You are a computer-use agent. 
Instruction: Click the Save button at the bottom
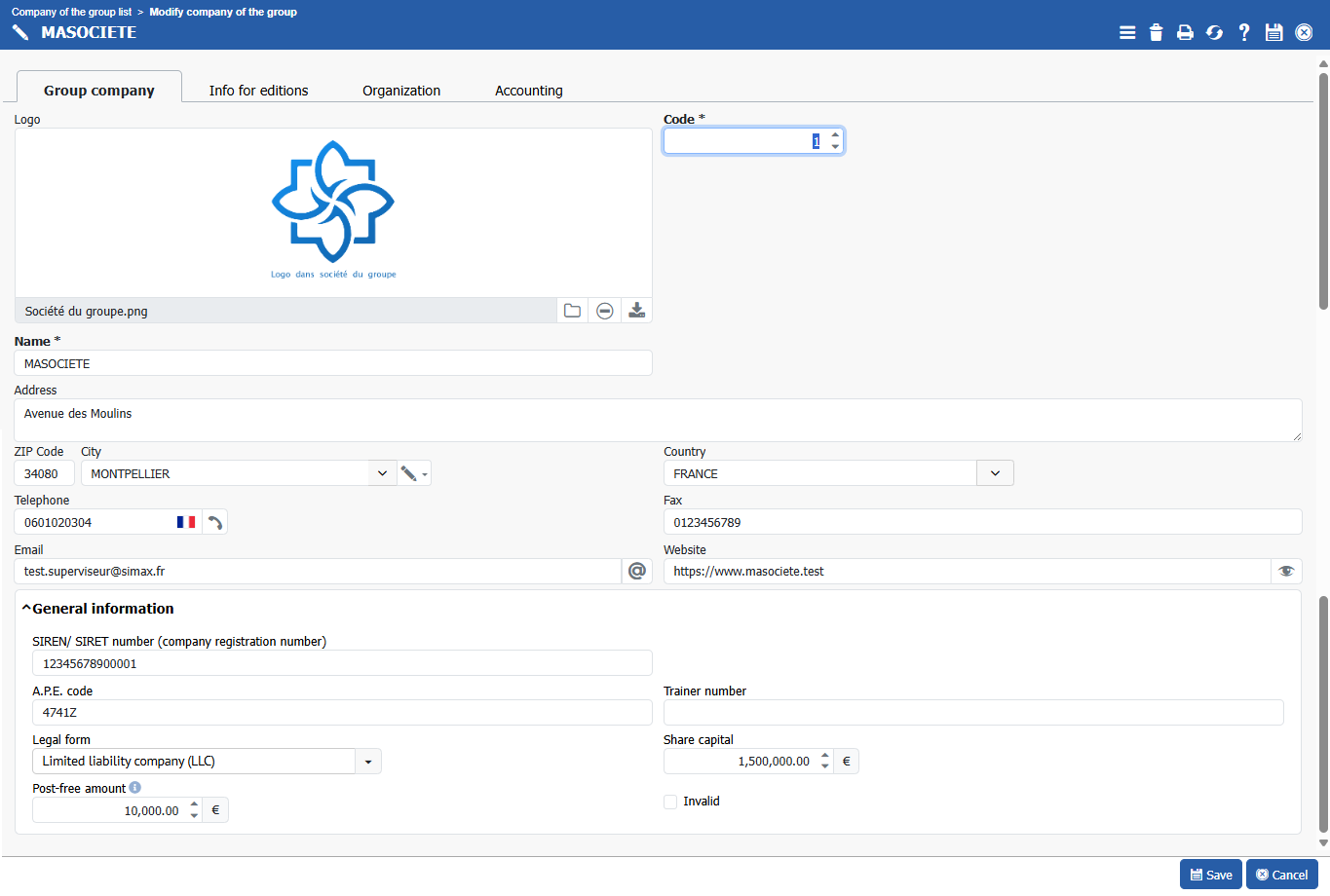coord(1210,875)
